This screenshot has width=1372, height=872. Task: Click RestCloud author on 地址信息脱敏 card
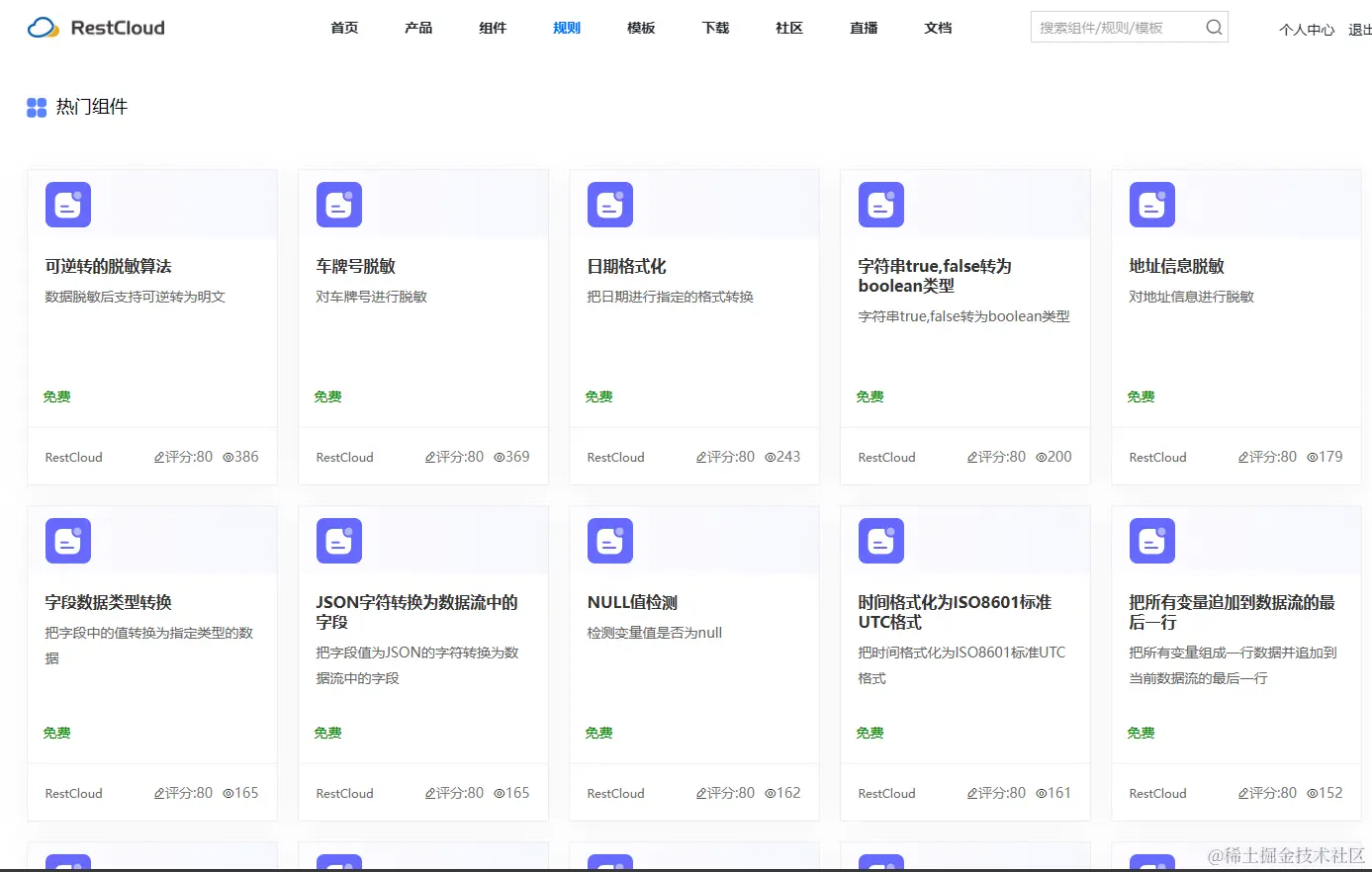[x=1157, y=457]
